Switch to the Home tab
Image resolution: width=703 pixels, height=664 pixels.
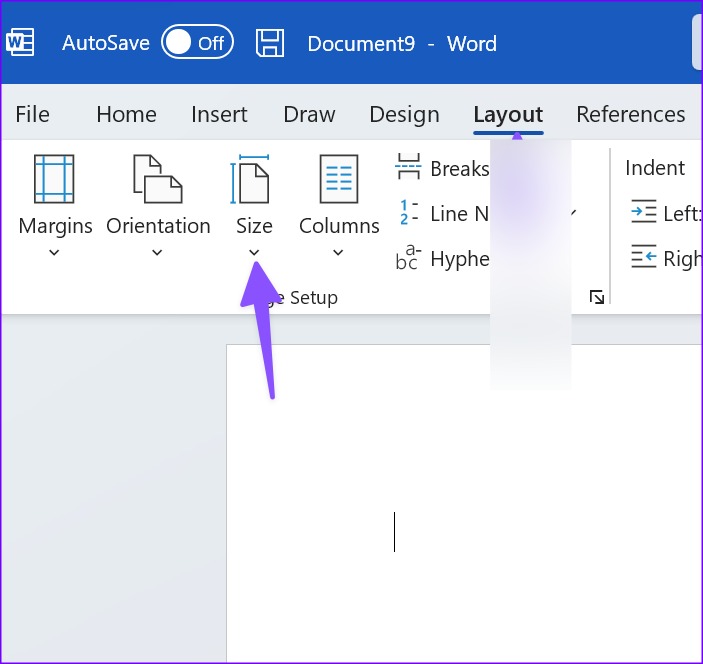coord(126,114)
